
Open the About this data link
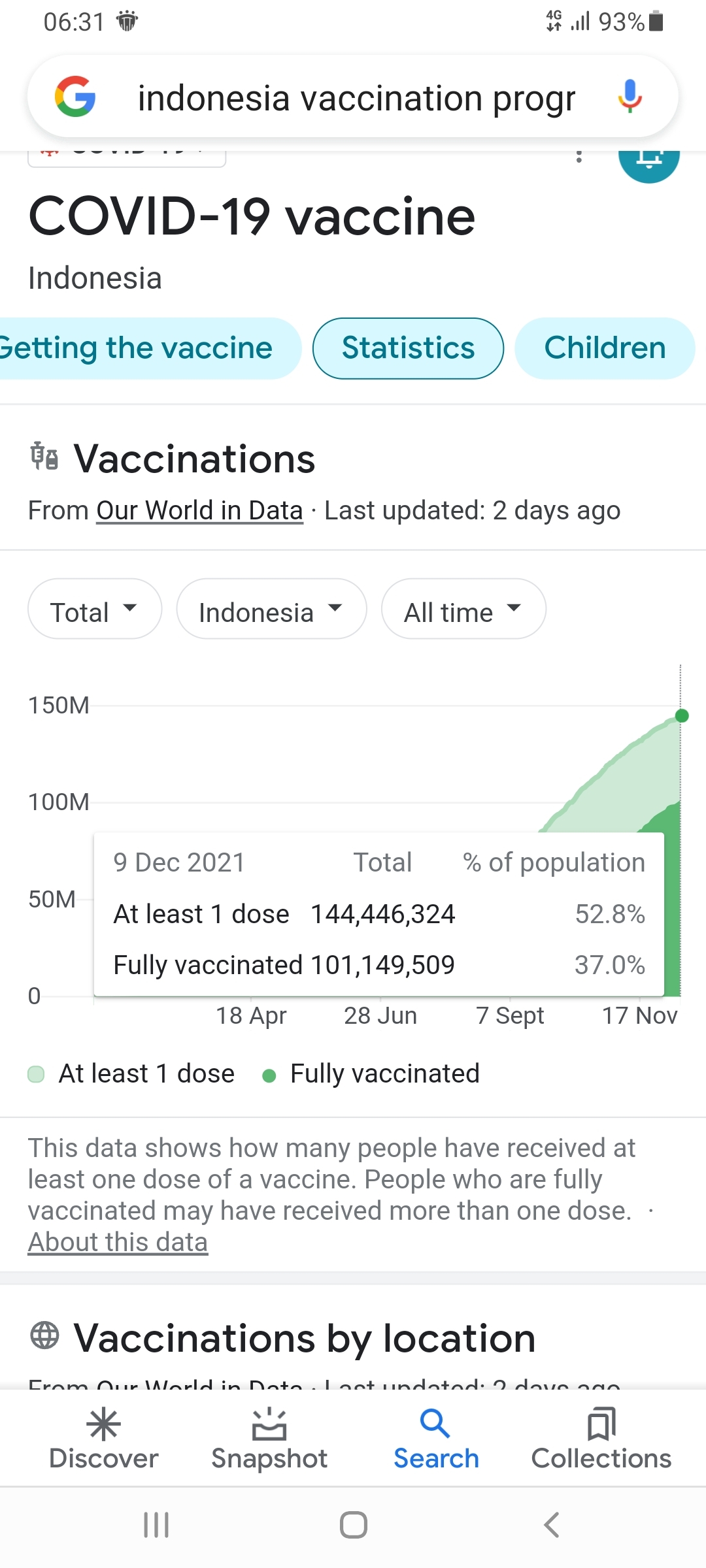pos(118,1242)
